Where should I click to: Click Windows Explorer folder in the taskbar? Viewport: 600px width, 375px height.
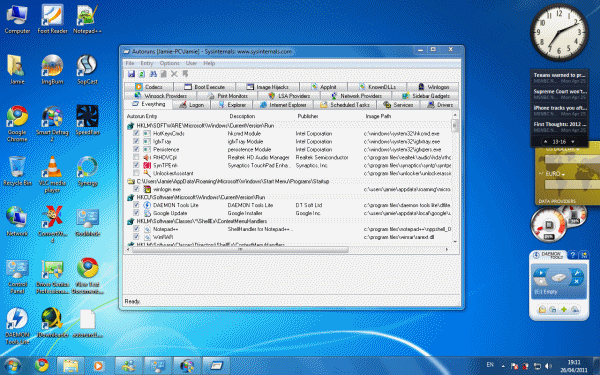point(70,365)
